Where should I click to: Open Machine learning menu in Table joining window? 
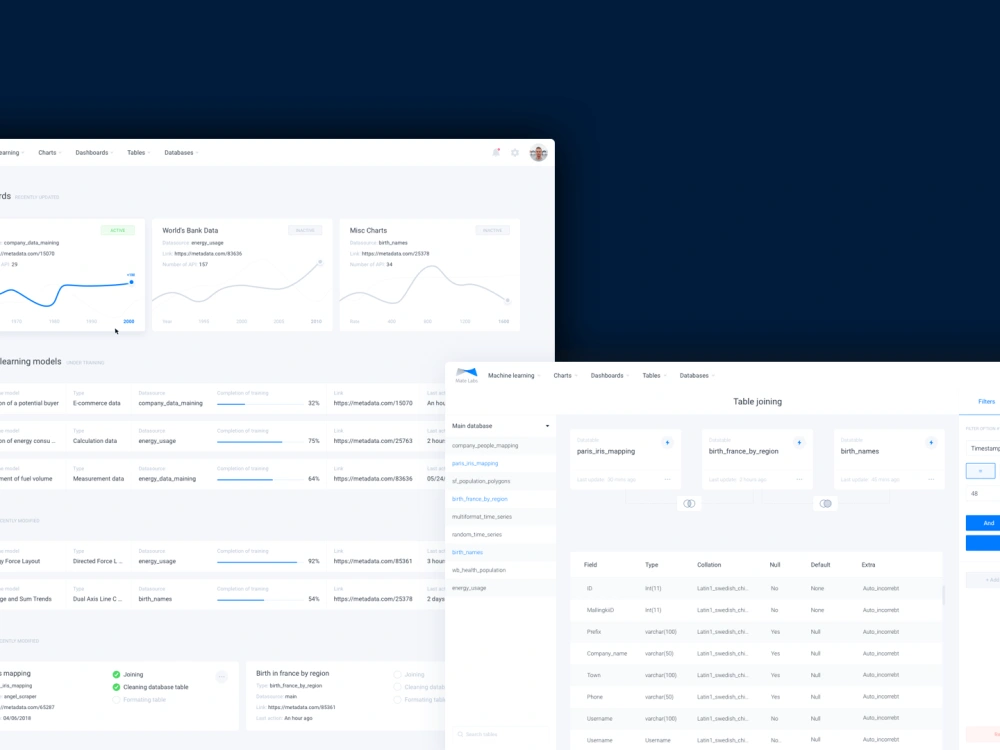click(513, 376)
